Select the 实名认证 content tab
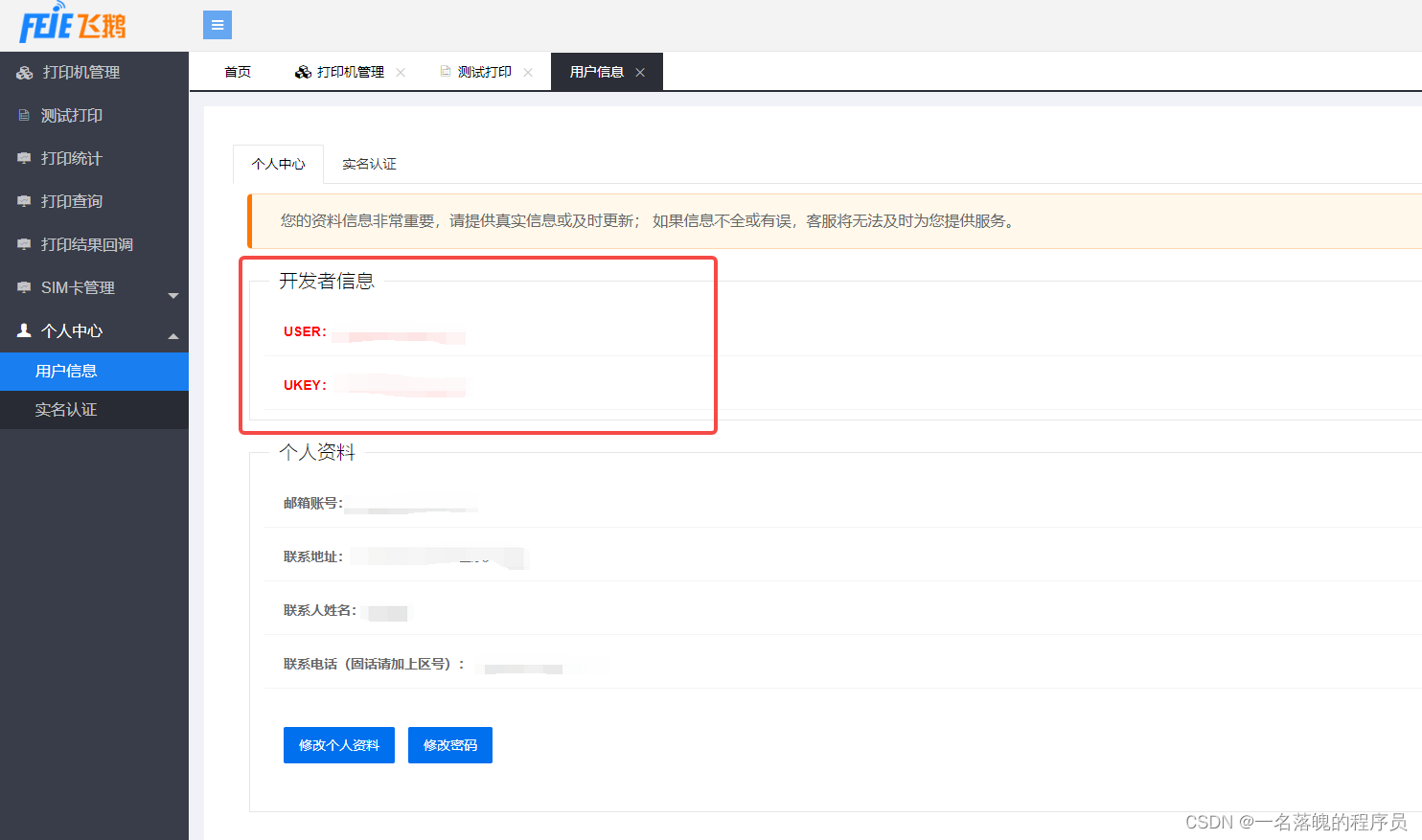The width and height of the screenshot is (1422, 840). point(369,164)
